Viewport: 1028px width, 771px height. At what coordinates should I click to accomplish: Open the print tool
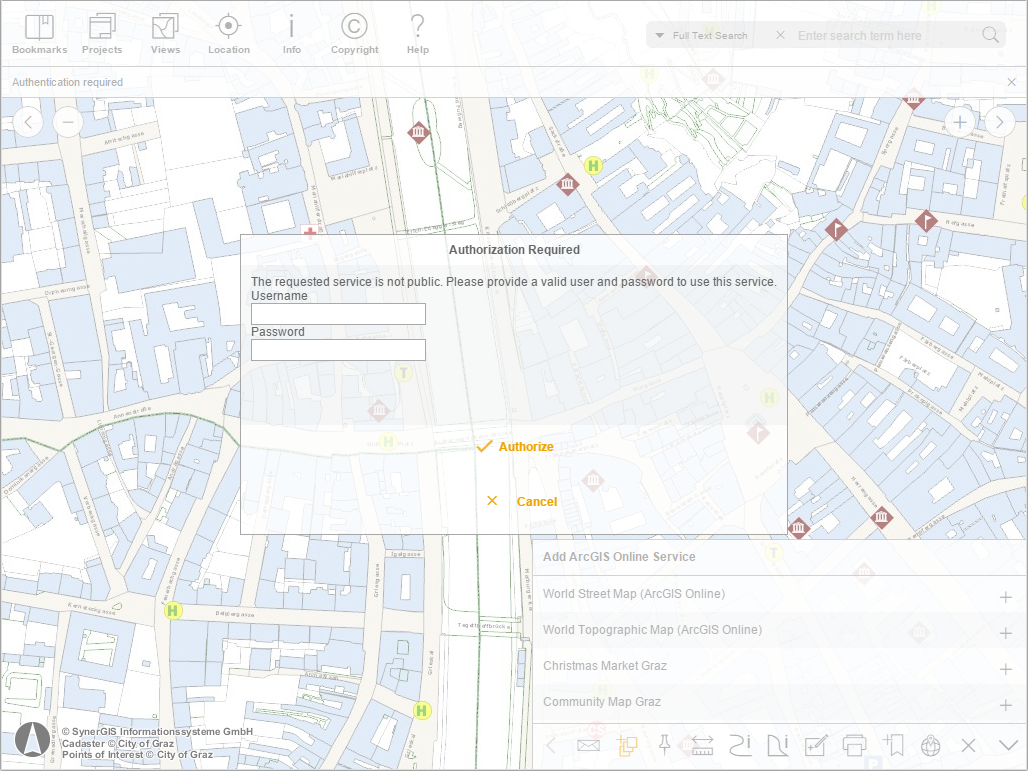pyautogui.click(x=855, y=745)
